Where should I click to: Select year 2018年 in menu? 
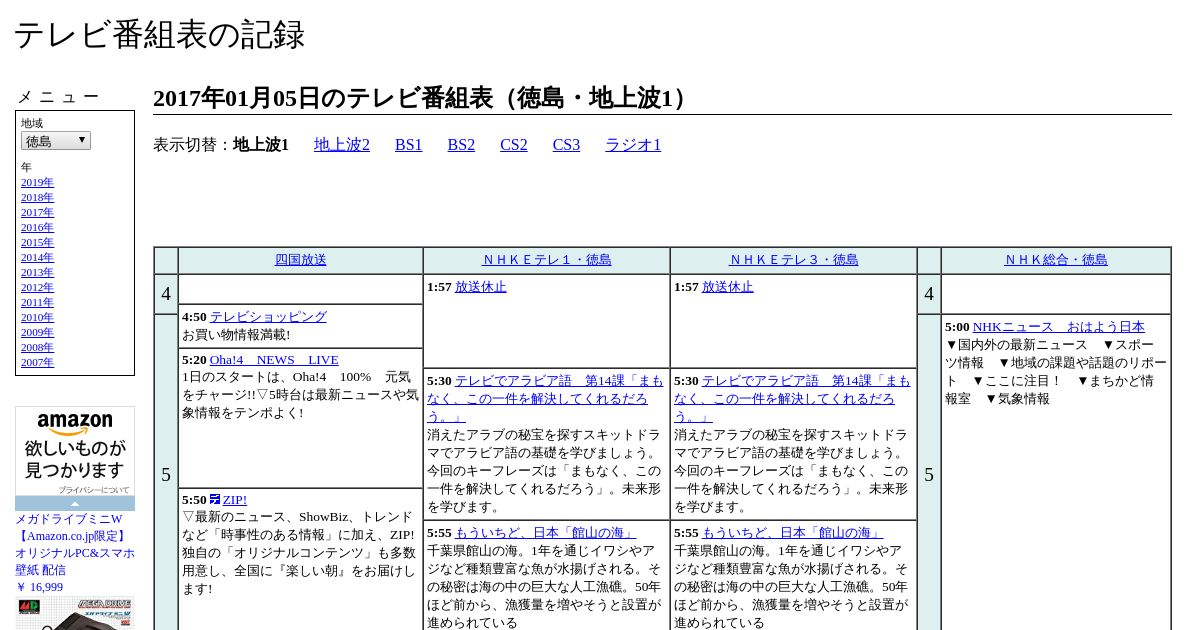point(37,197)
